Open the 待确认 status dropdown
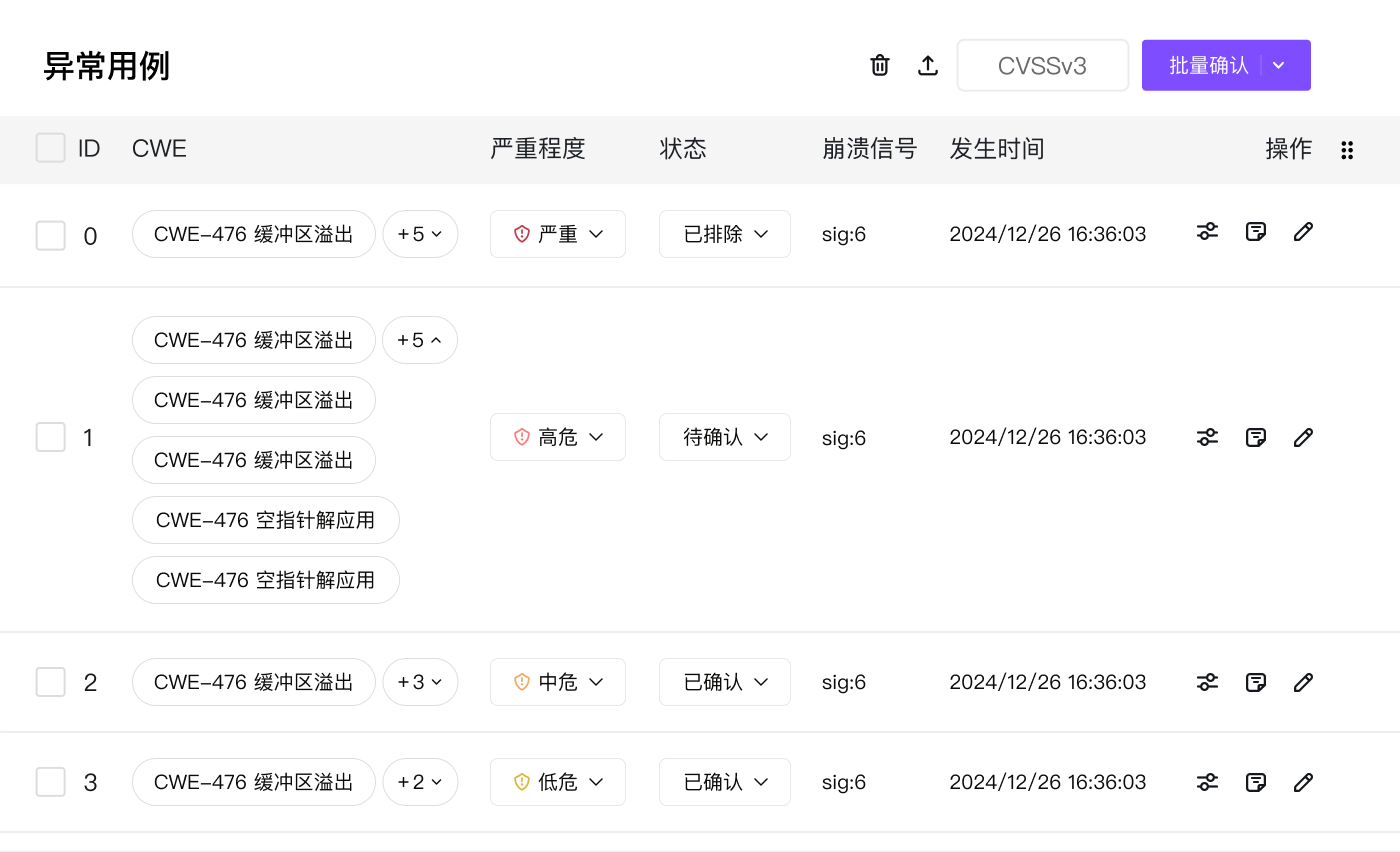This screenshot has height=852, width=1400. point(724,437)
